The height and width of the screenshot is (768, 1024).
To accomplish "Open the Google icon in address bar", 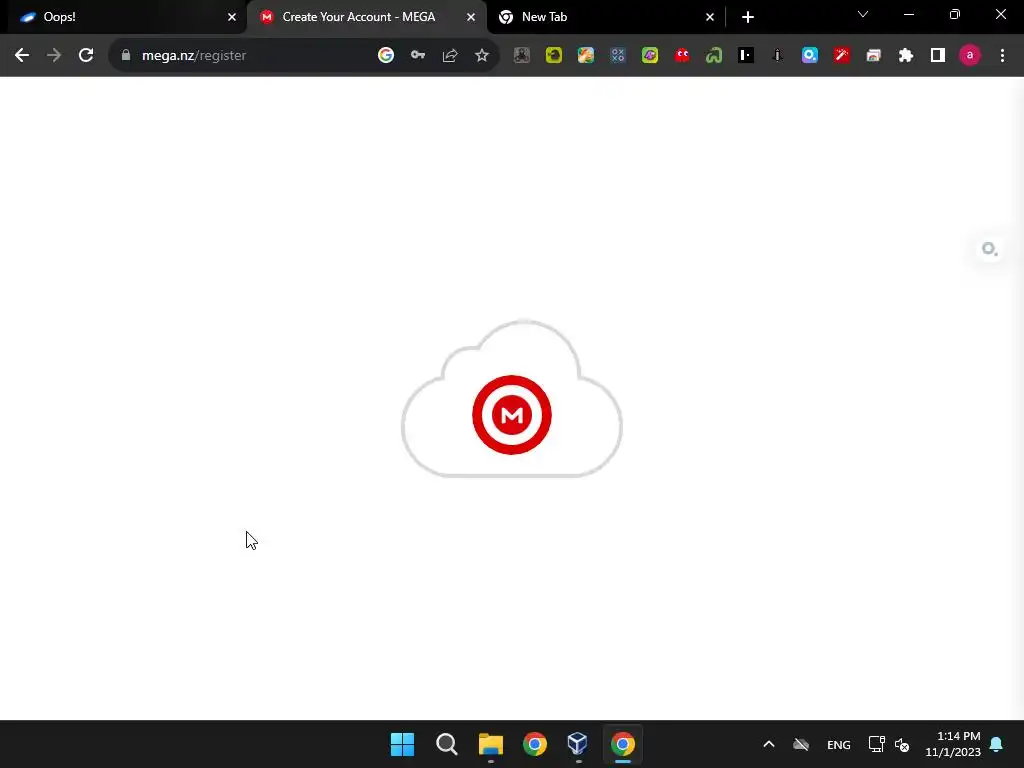I will (386, 56).
